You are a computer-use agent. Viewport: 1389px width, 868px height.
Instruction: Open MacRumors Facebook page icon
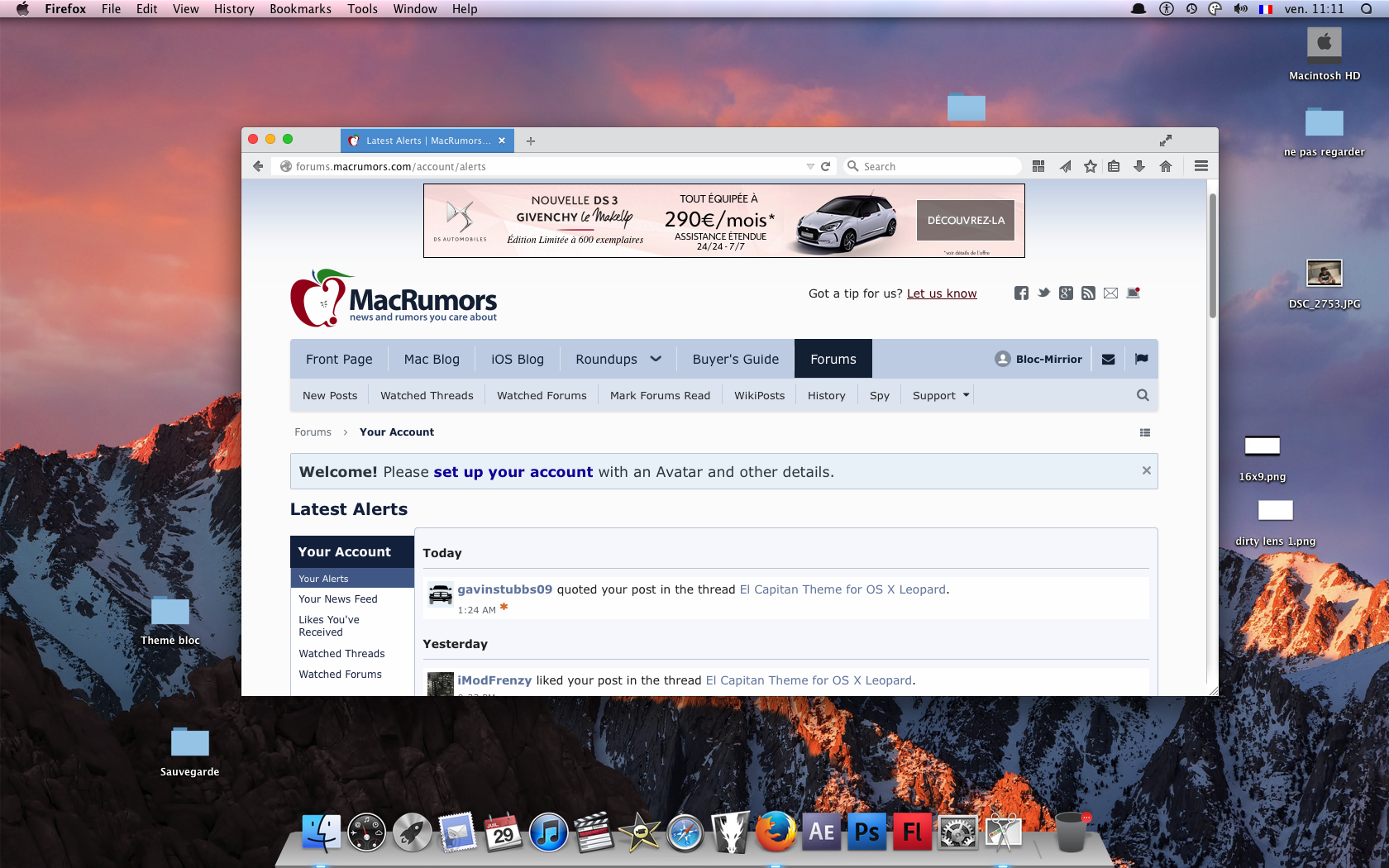(x=1021, y=293)
